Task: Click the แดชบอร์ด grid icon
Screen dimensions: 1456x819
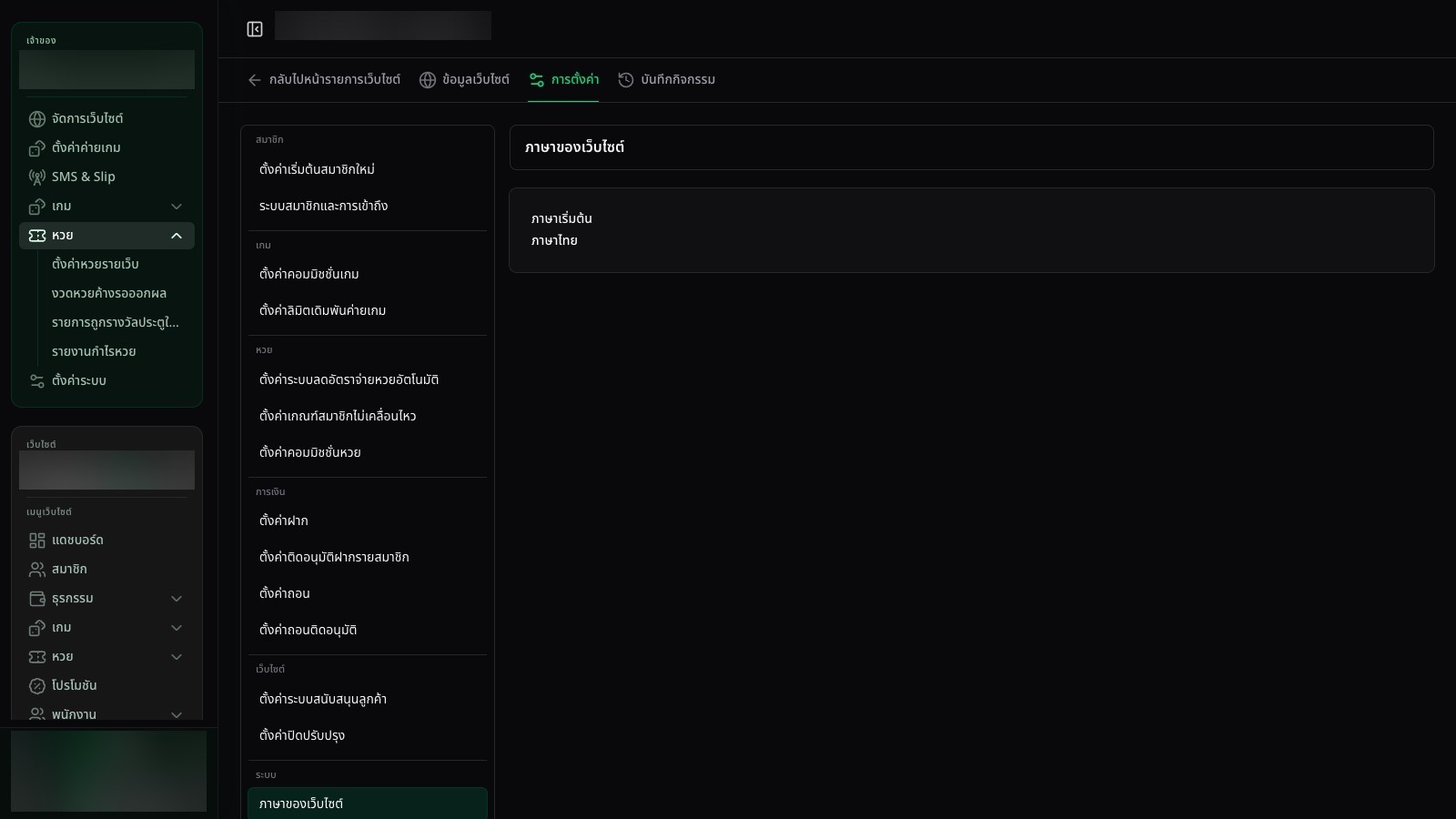Action: coord(37,541)
